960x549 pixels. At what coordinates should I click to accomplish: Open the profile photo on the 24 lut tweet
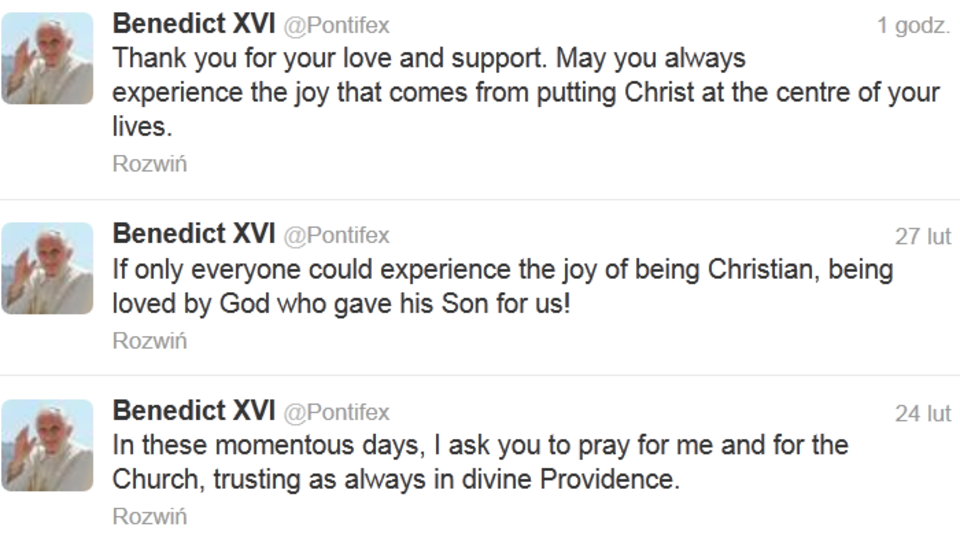47,445
